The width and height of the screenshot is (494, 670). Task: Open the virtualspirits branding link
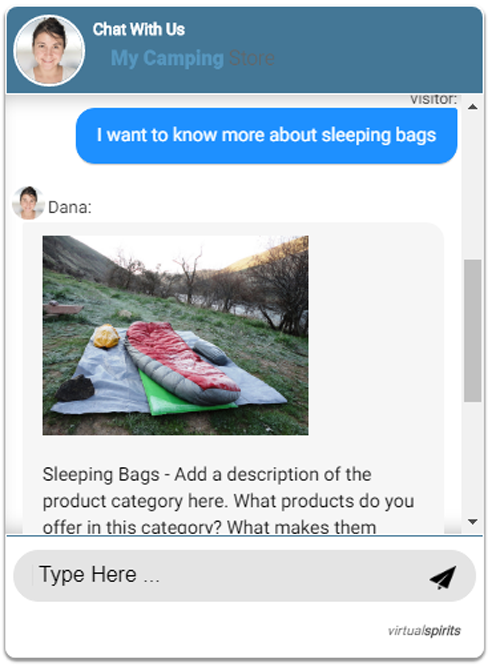click(x=424, y=631)
